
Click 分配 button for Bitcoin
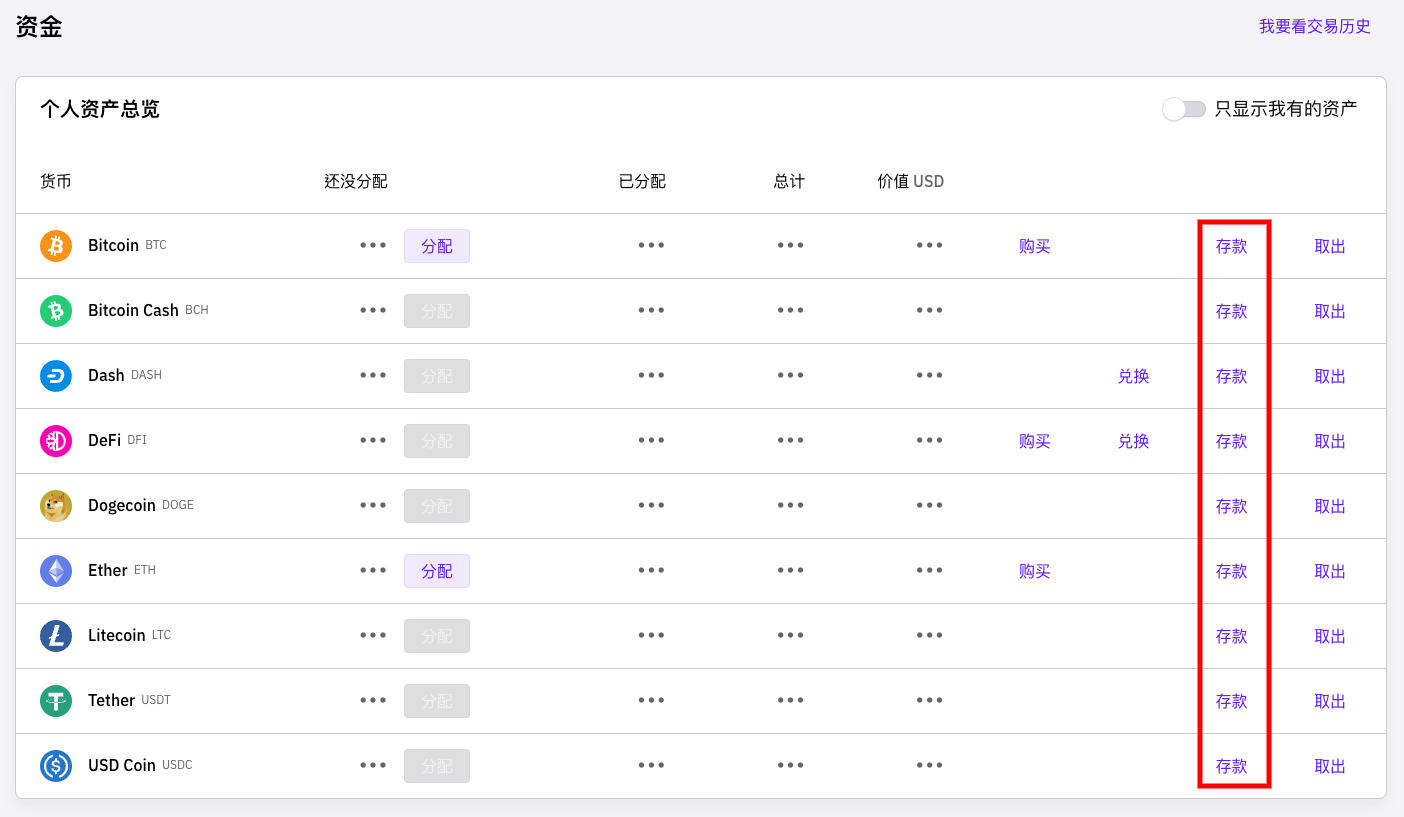(437, 246)
